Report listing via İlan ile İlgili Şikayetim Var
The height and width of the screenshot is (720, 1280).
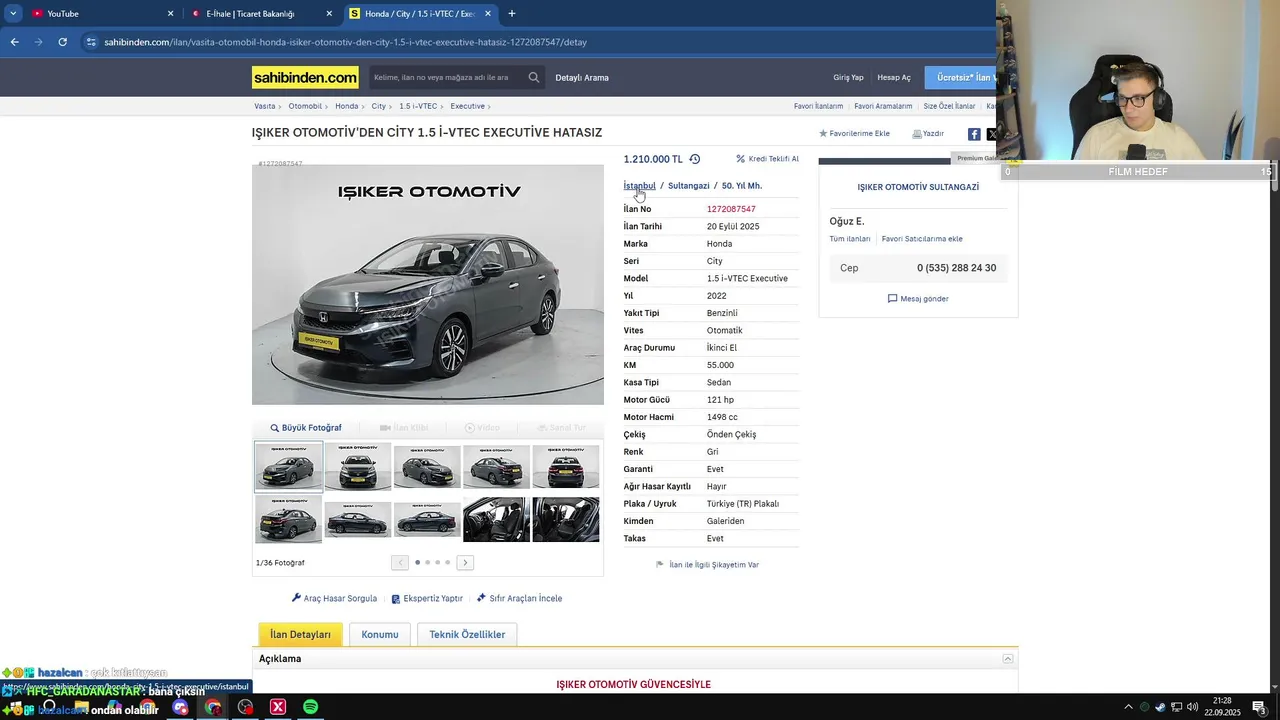click(707, 564)
